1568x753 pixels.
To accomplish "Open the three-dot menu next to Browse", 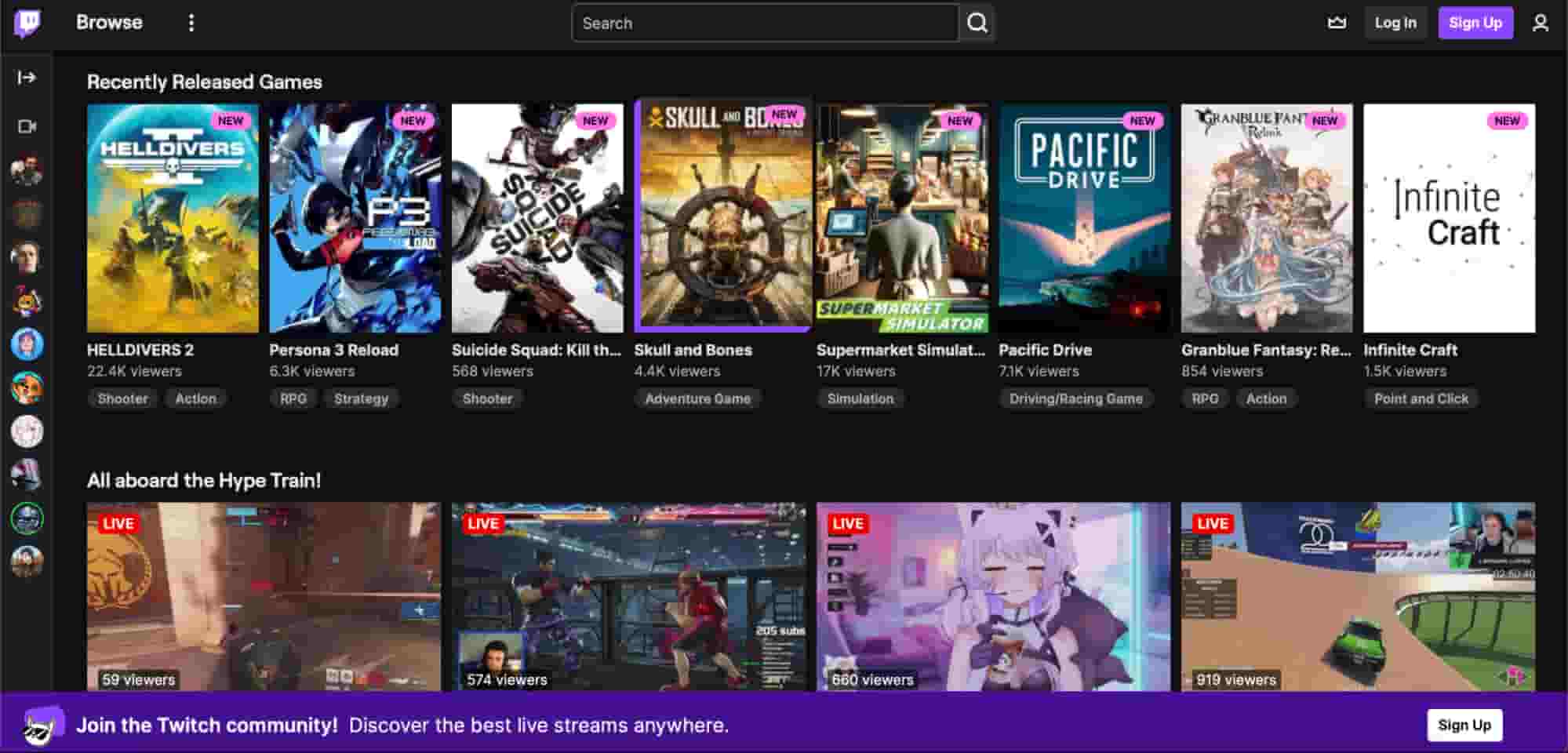I will click(x=192, y=22).
